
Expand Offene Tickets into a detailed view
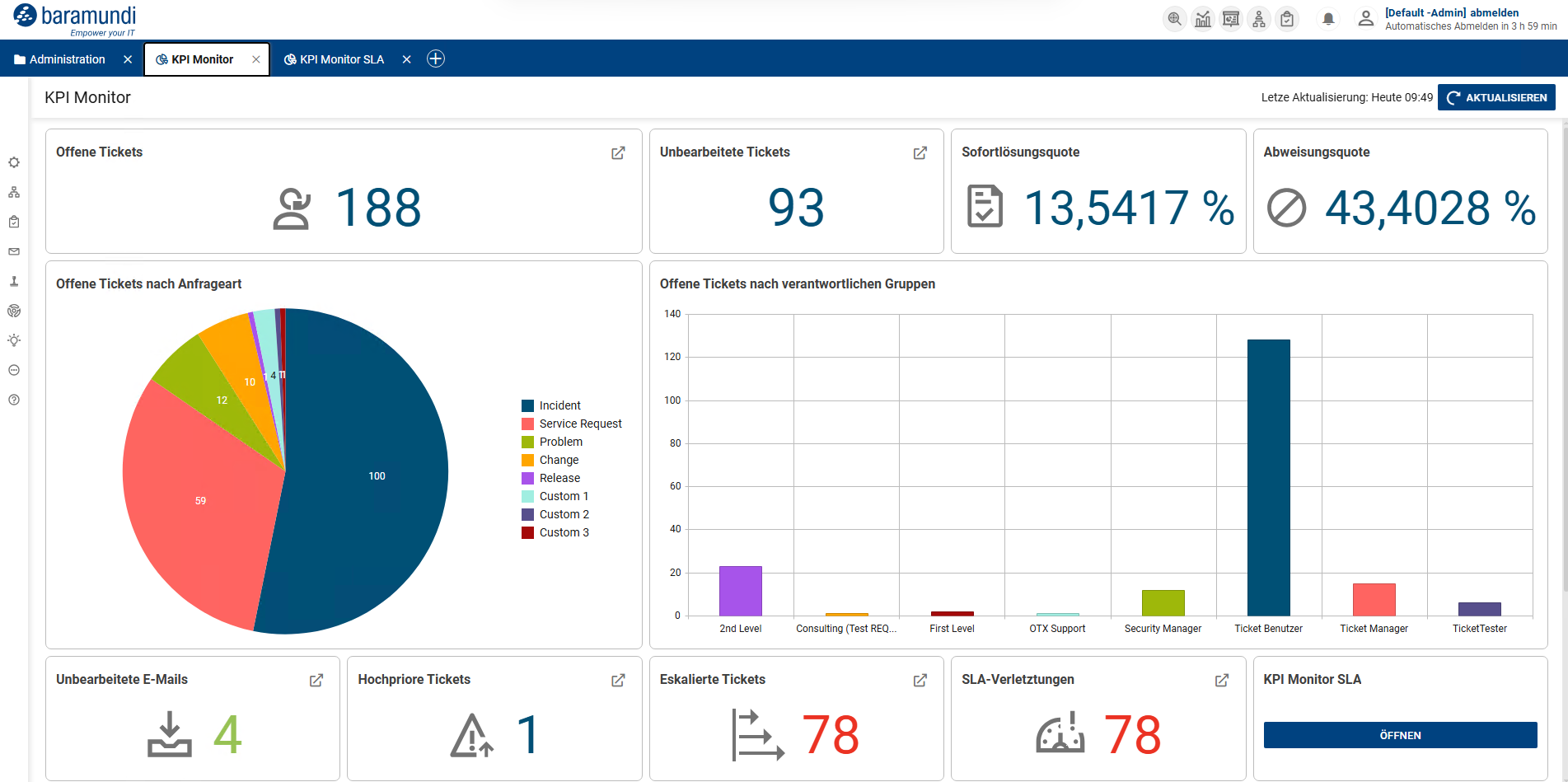click(x=618, y=152)
